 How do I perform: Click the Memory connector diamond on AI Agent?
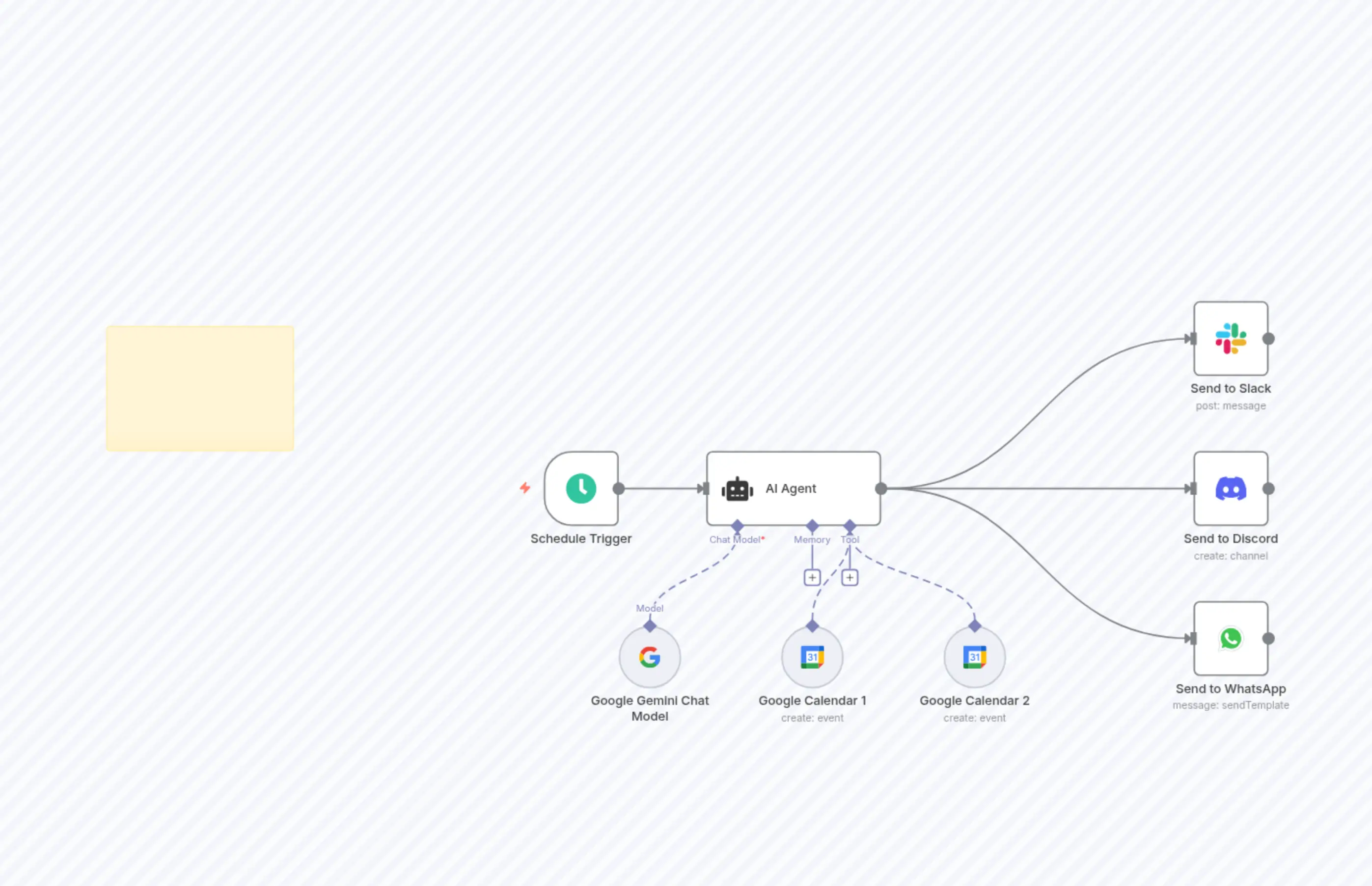click(812, 525)
